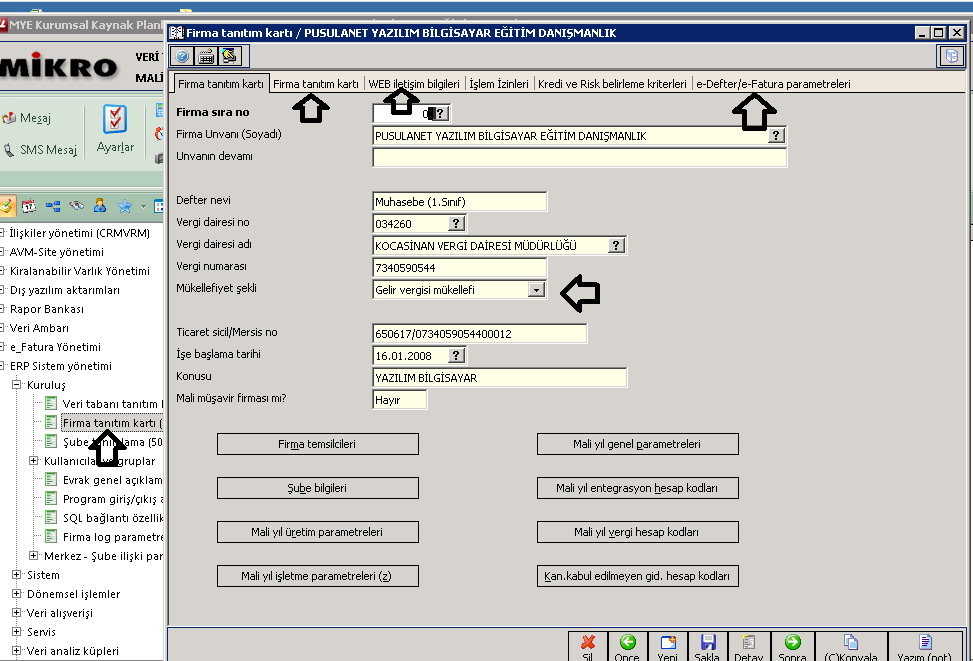Click the toolbar icon with yellow pointer on computer
973x661 pixels.
click(x=229, y=56)
